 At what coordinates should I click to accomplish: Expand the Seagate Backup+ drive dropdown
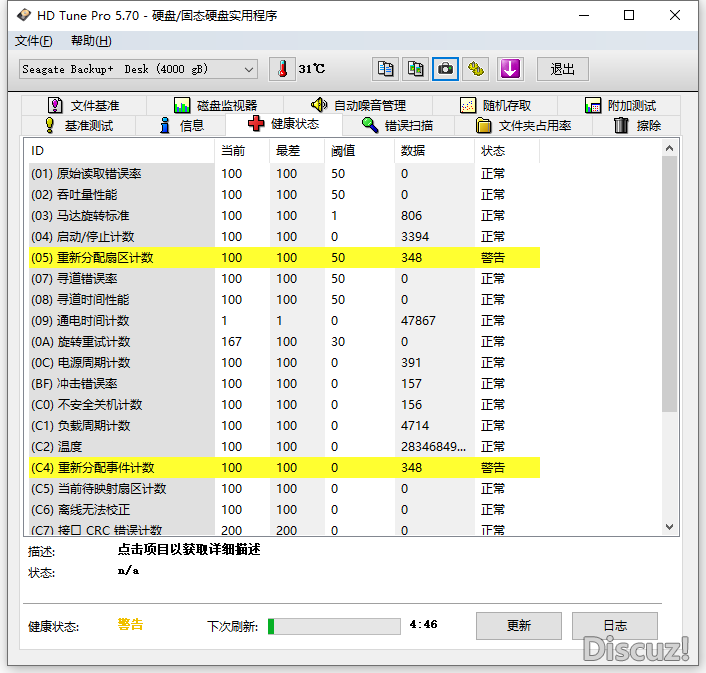(x=248, y=69)
